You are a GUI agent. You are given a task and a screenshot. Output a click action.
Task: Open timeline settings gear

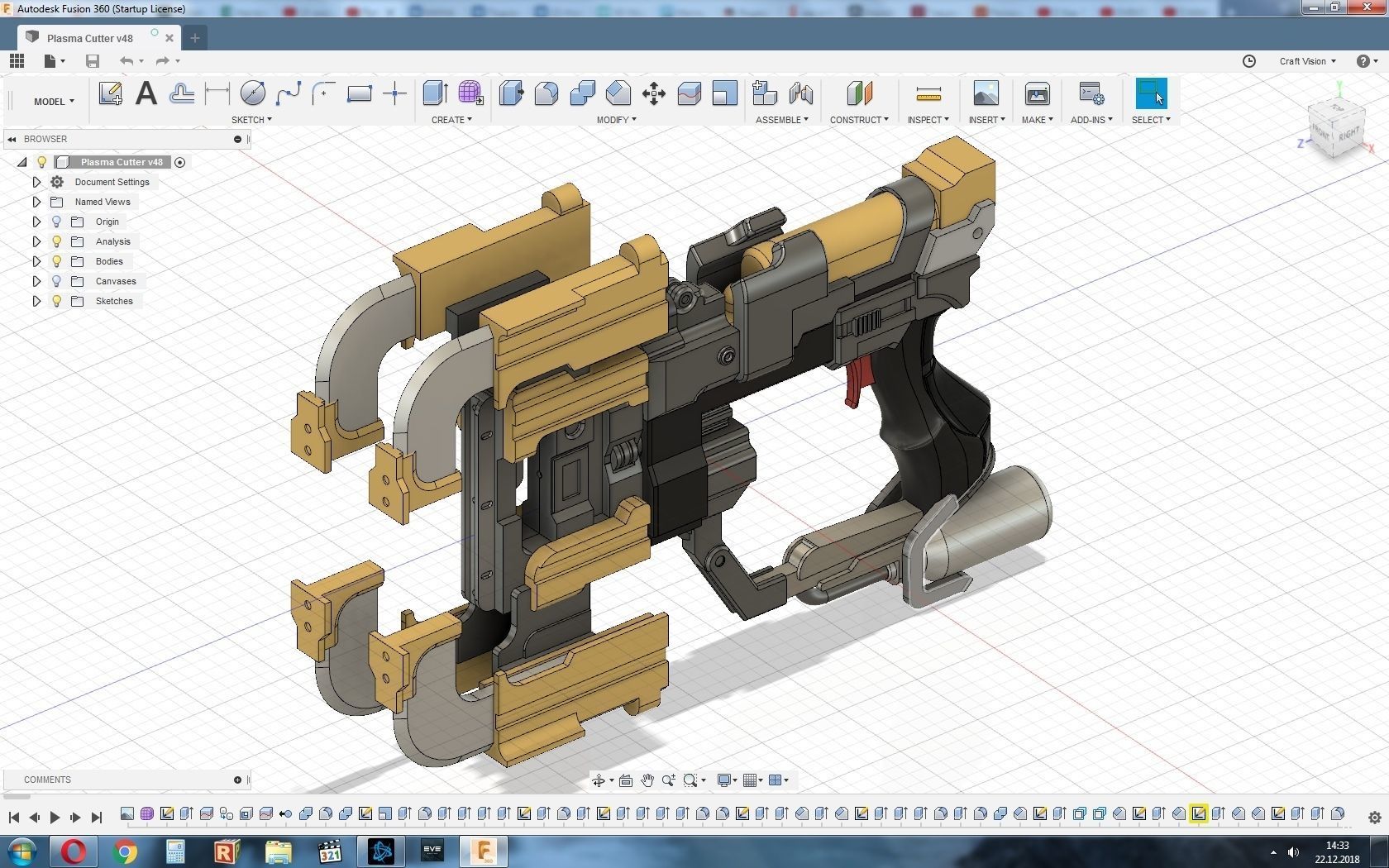[x=1375, y=818]
